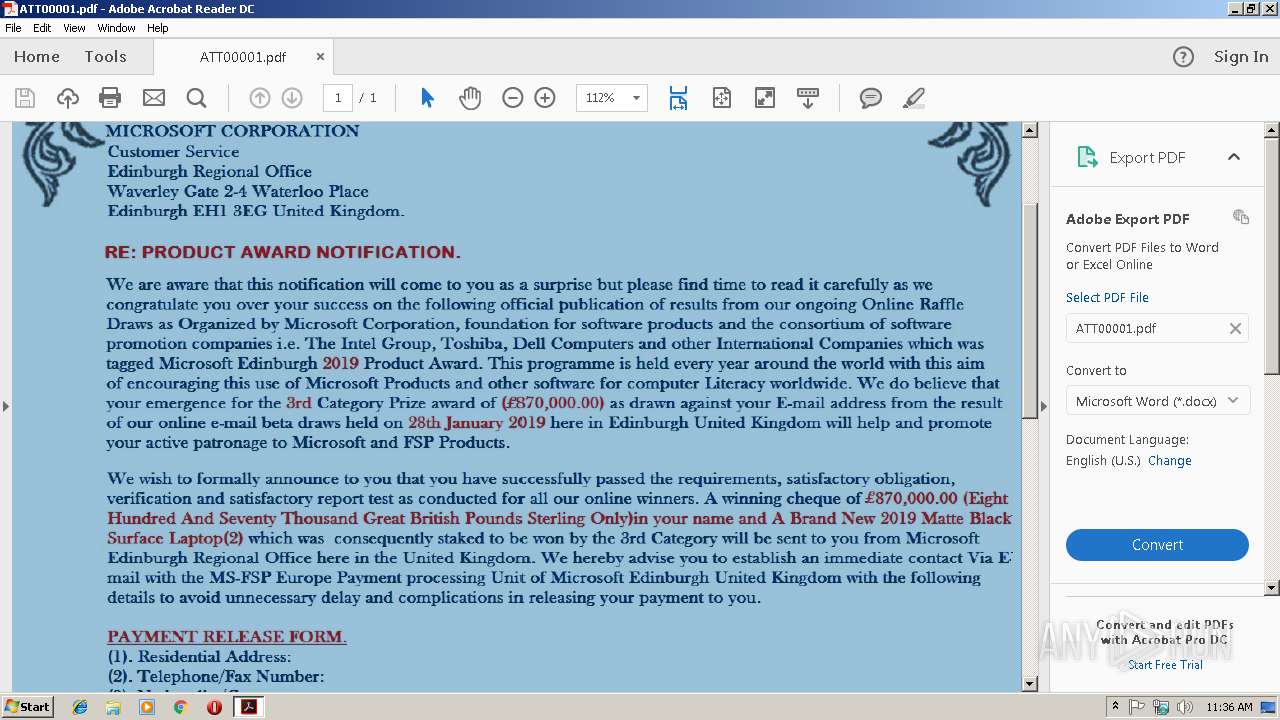Image resolution: width=1280 pixels, height=720 pixels.
Task: Click the Save file icon
Action: [x=25, y=98]
